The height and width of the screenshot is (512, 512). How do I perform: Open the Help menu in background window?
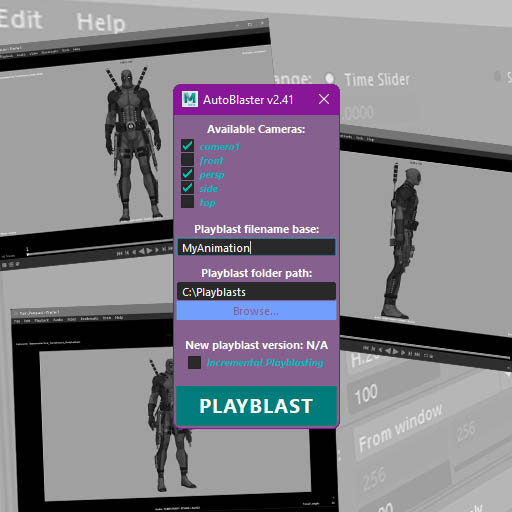[101, 23]
